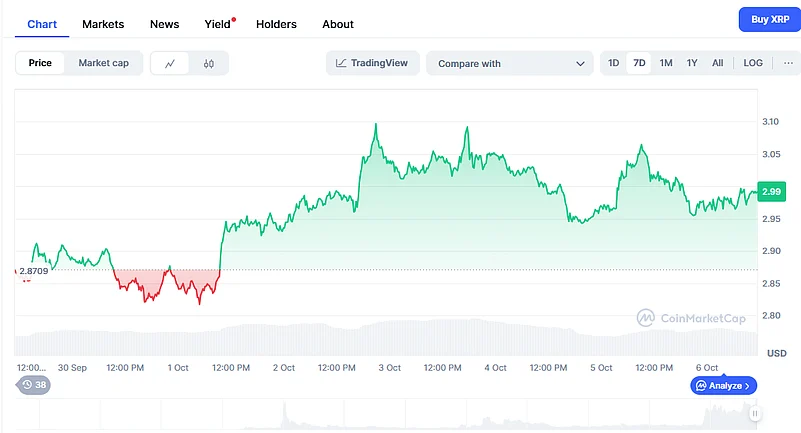This screenshot has height=433, width=801.
Task: Expand the Compare with dropdown
Action: 509,63
